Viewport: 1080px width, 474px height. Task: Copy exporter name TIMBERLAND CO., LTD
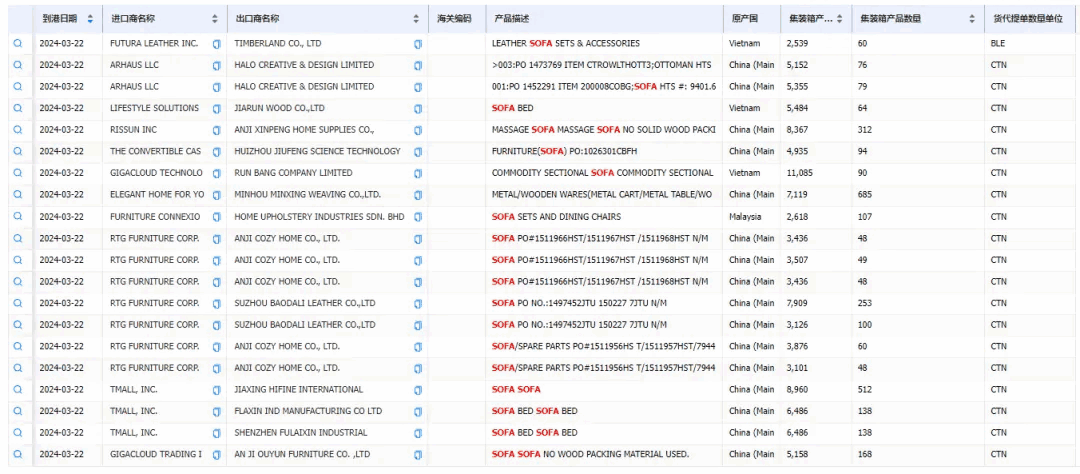[x=418, y=44]
